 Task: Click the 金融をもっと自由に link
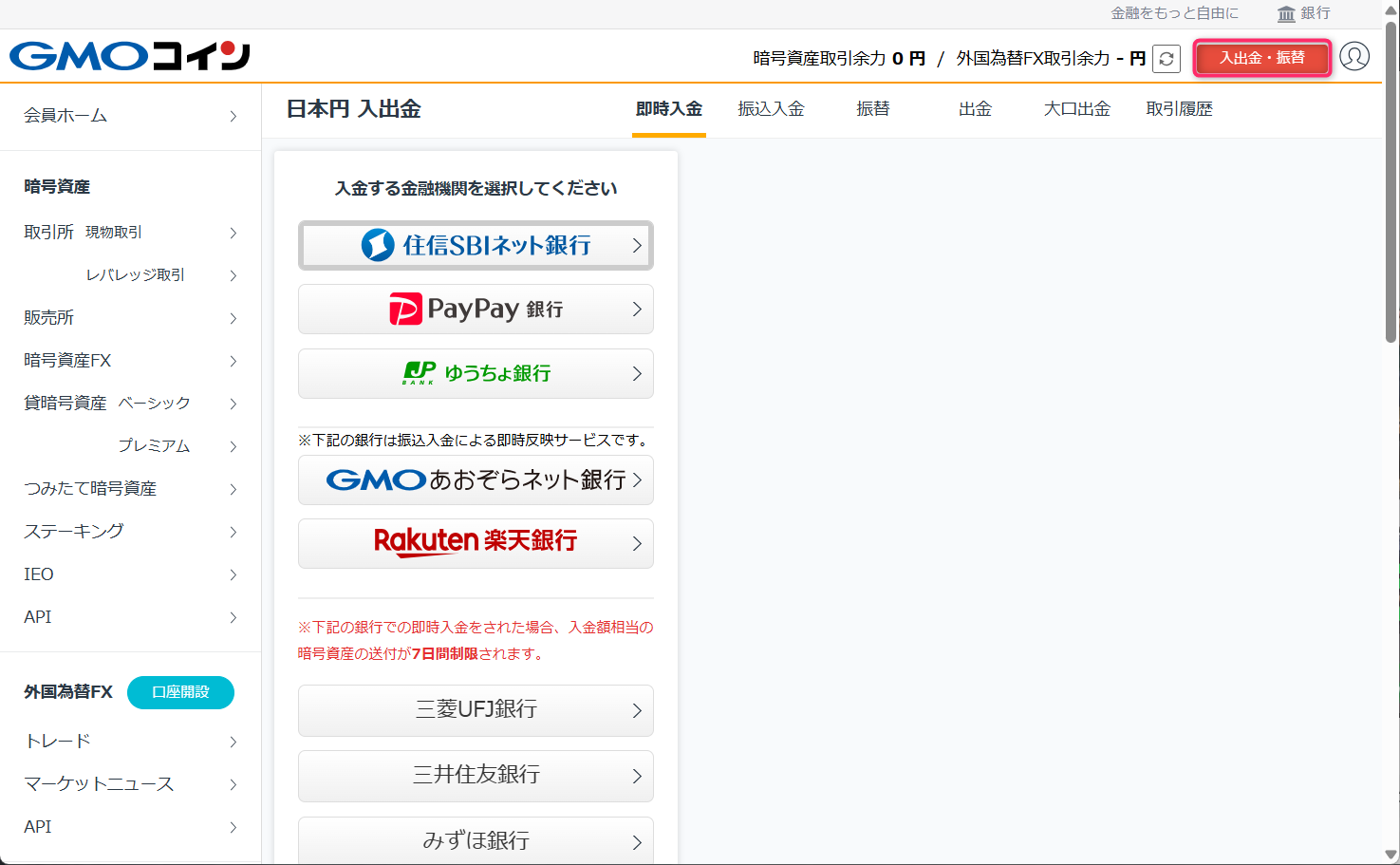click(1174, 13)
